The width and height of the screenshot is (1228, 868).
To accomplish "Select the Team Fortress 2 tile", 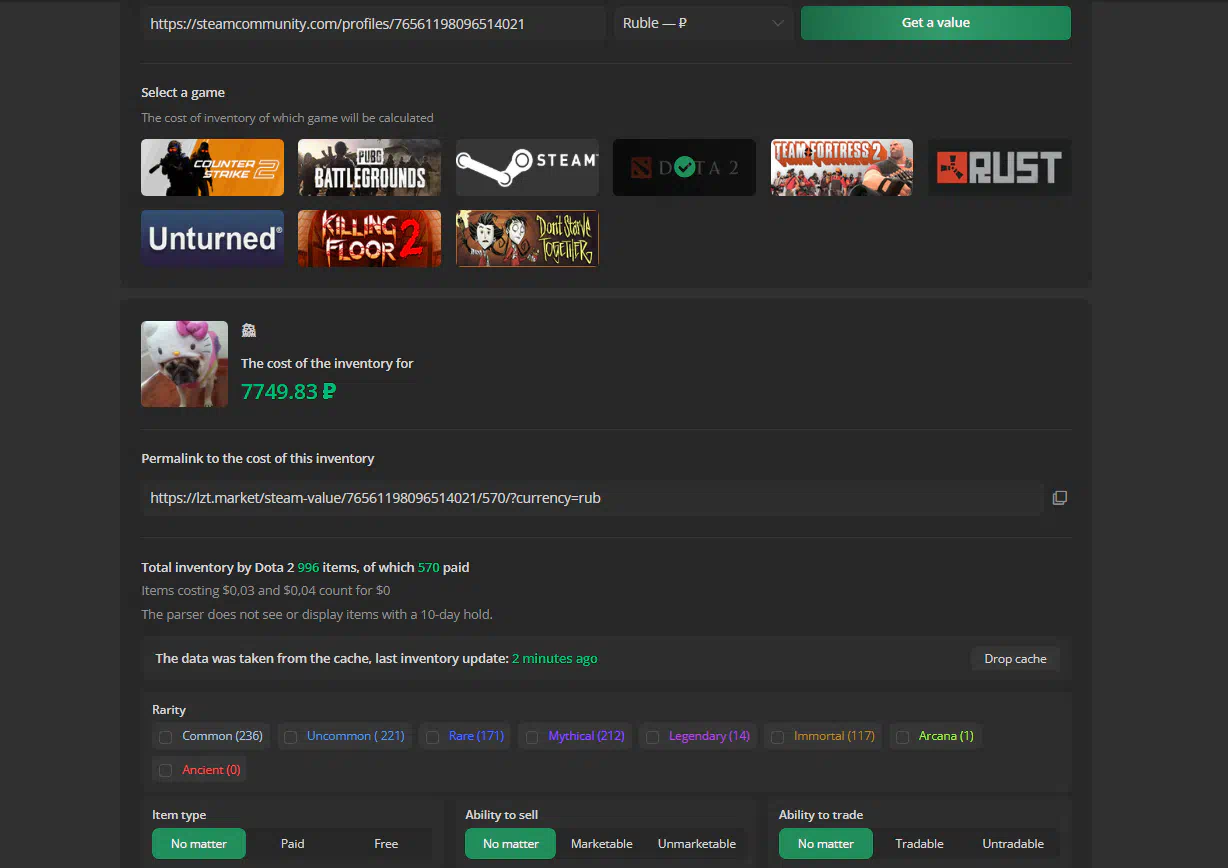I will [842, 167].
